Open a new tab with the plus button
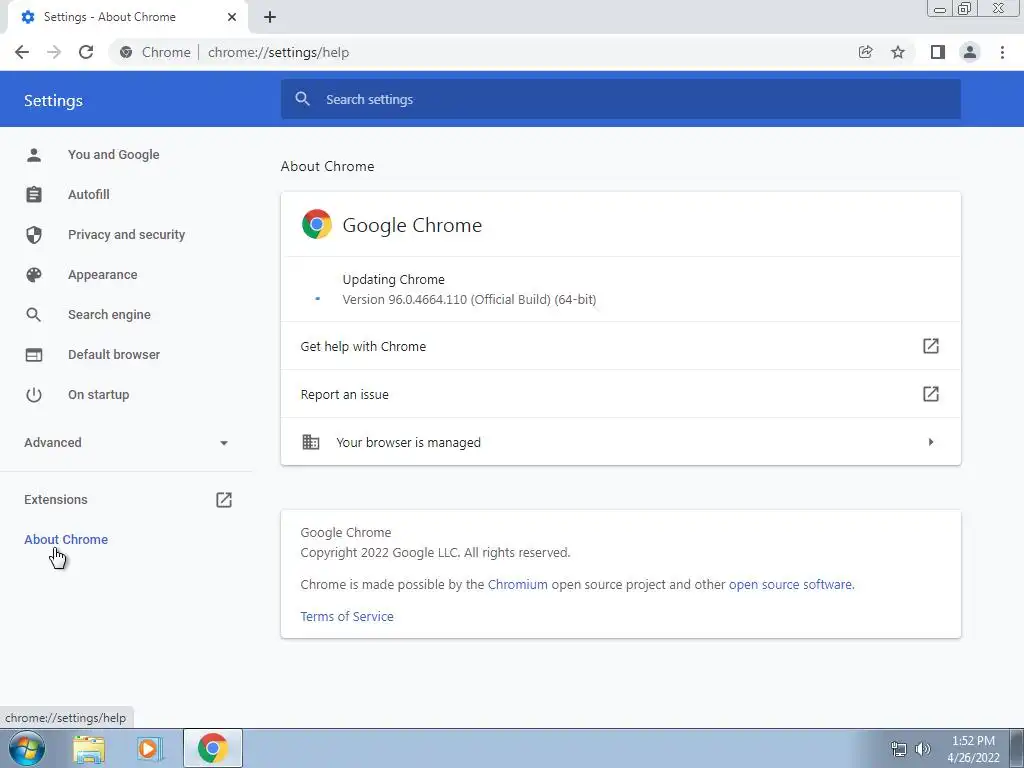1024x768 pixels. (x=270, y=17)
